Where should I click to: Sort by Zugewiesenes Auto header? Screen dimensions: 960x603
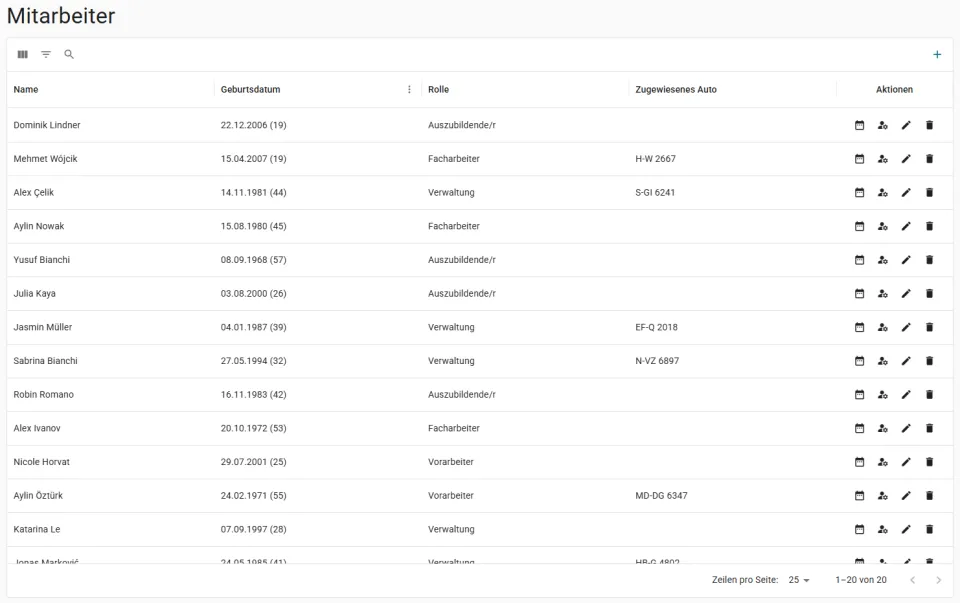pyautogui.click(x=676, y=89)
